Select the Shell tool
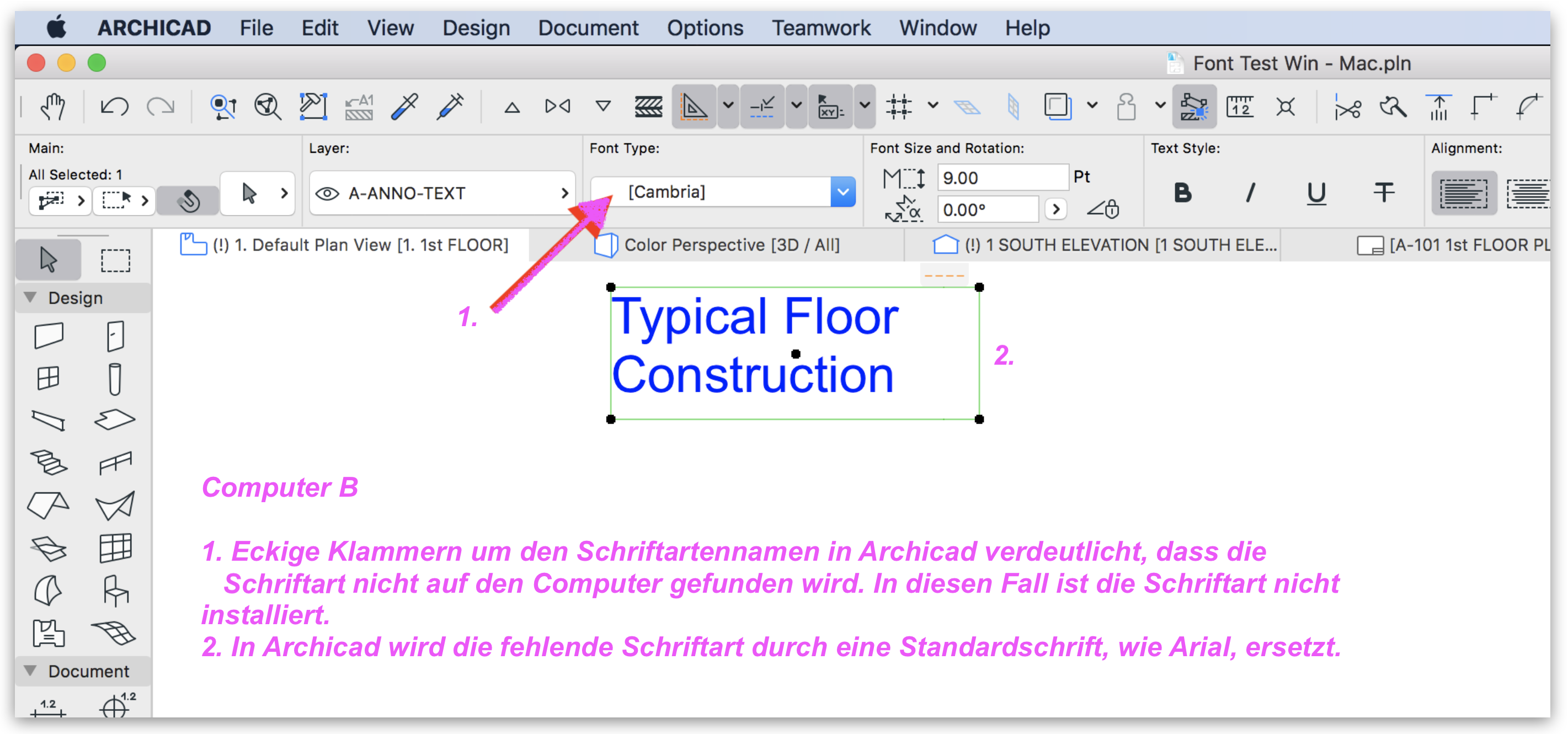The height and width of the screenshot is (734, 1568). [115, 505]
